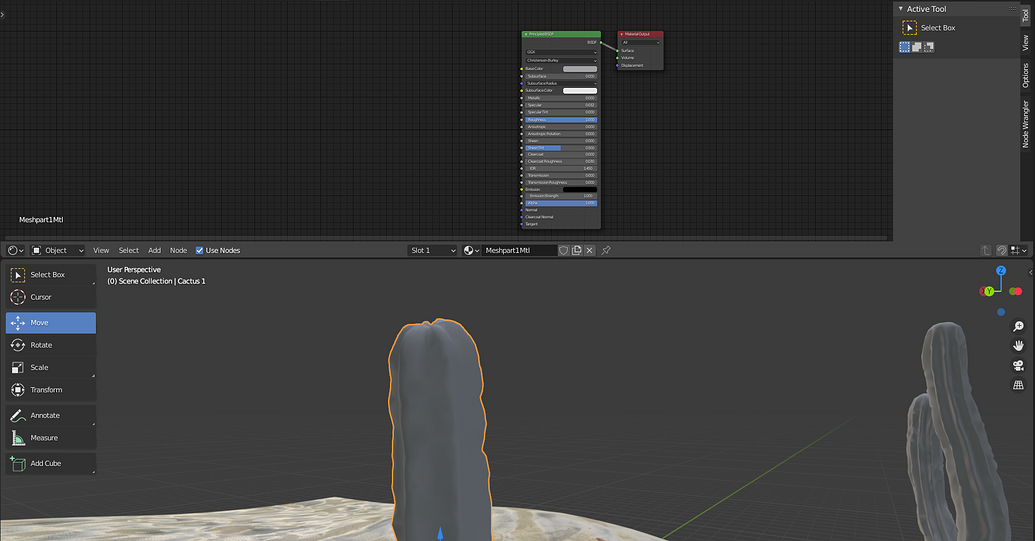Pin the material with the pin icon
Screen dimensions: 1035x541
click(x=606, y=250)
